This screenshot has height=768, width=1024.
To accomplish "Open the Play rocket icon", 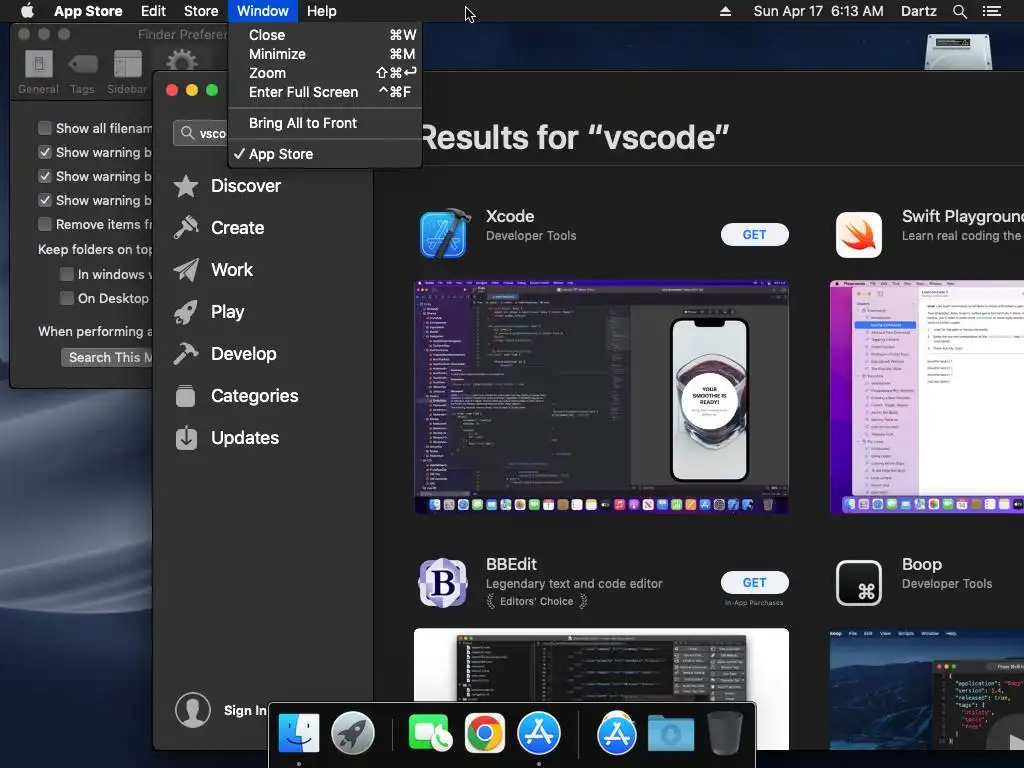I will [186, 312].
